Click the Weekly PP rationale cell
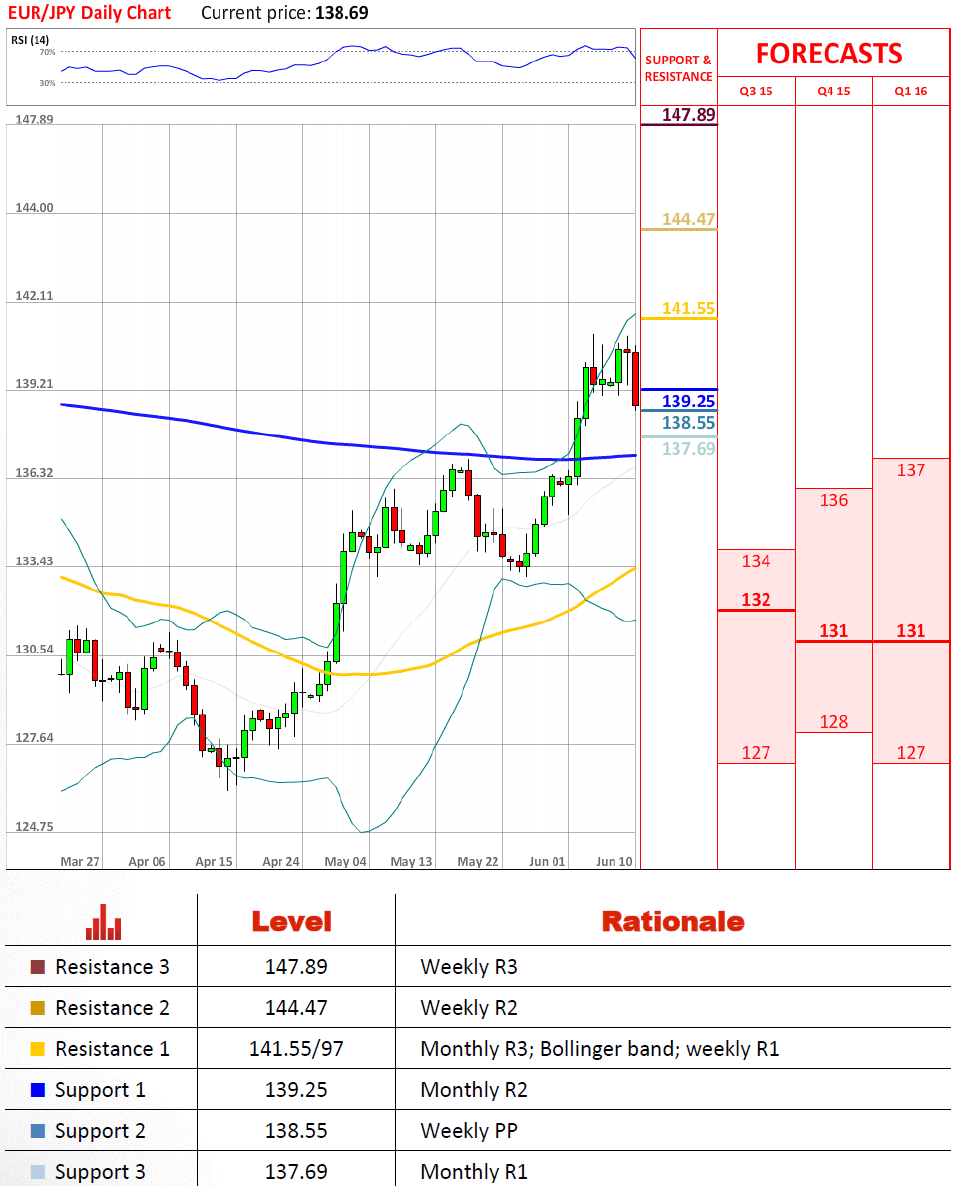 point(469,1131)
